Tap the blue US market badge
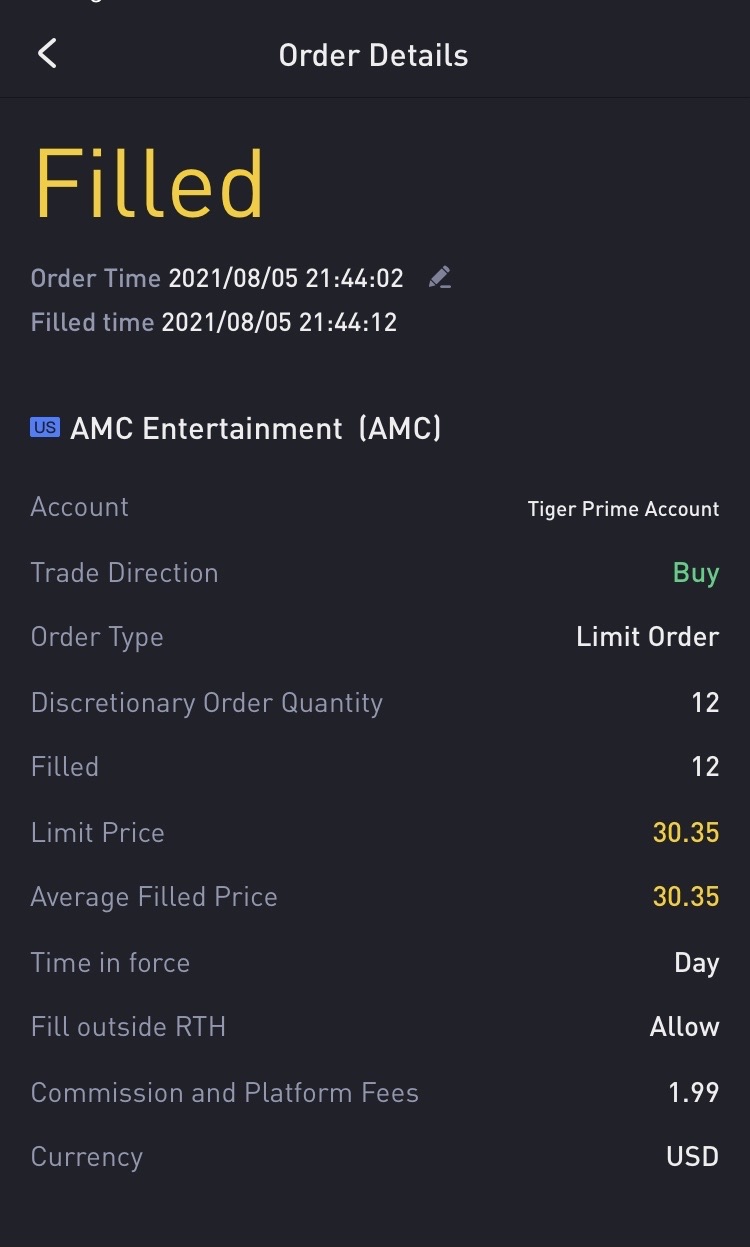750x1247 pixels. (x=45, y=428)
